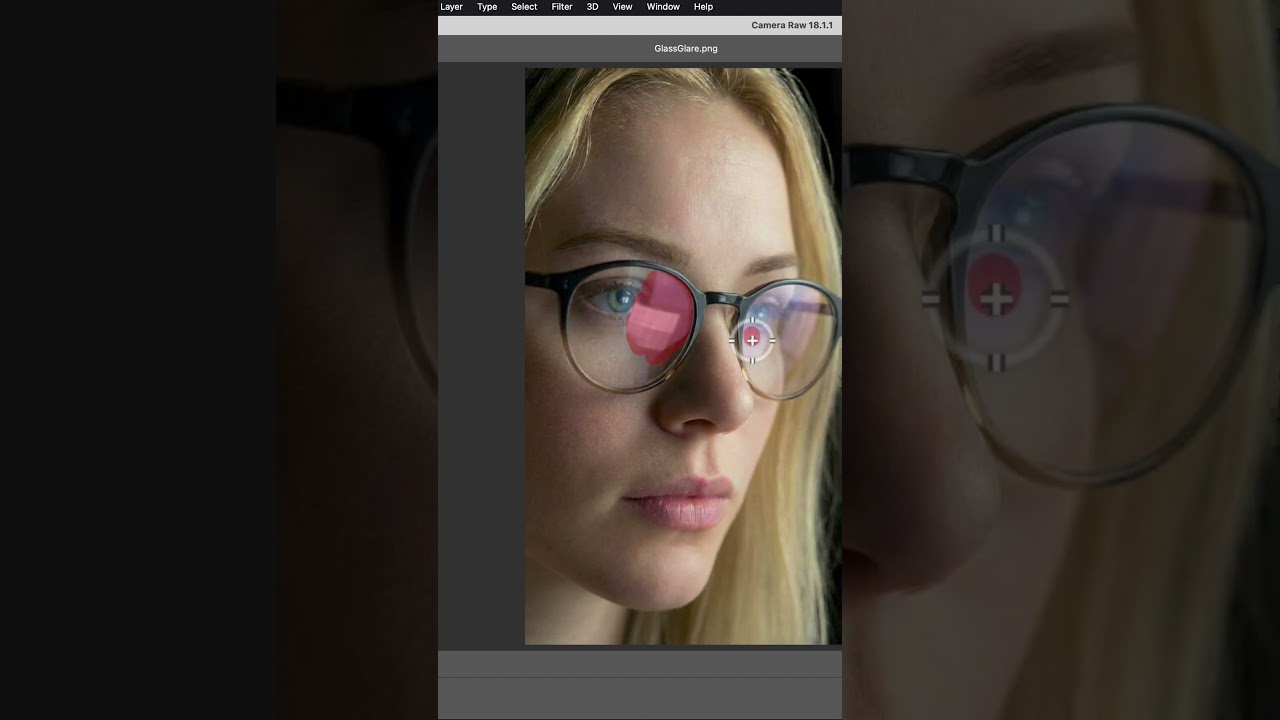Open the View menu
The image size is (1280, 720).
click(x=622, y=7)
